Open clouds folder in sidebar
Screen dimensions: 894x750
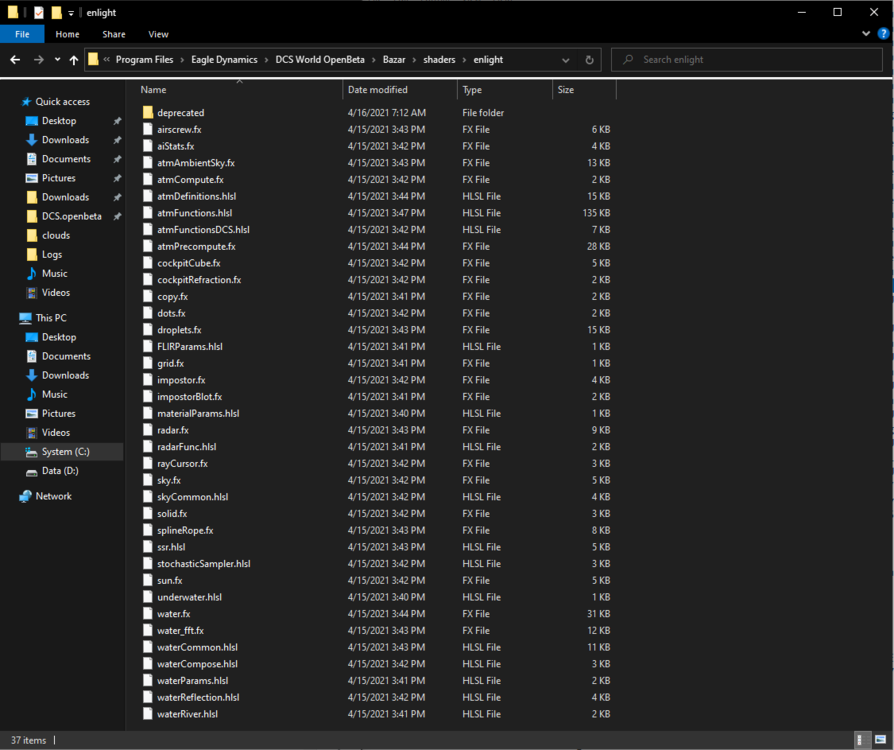coord(56,236)
